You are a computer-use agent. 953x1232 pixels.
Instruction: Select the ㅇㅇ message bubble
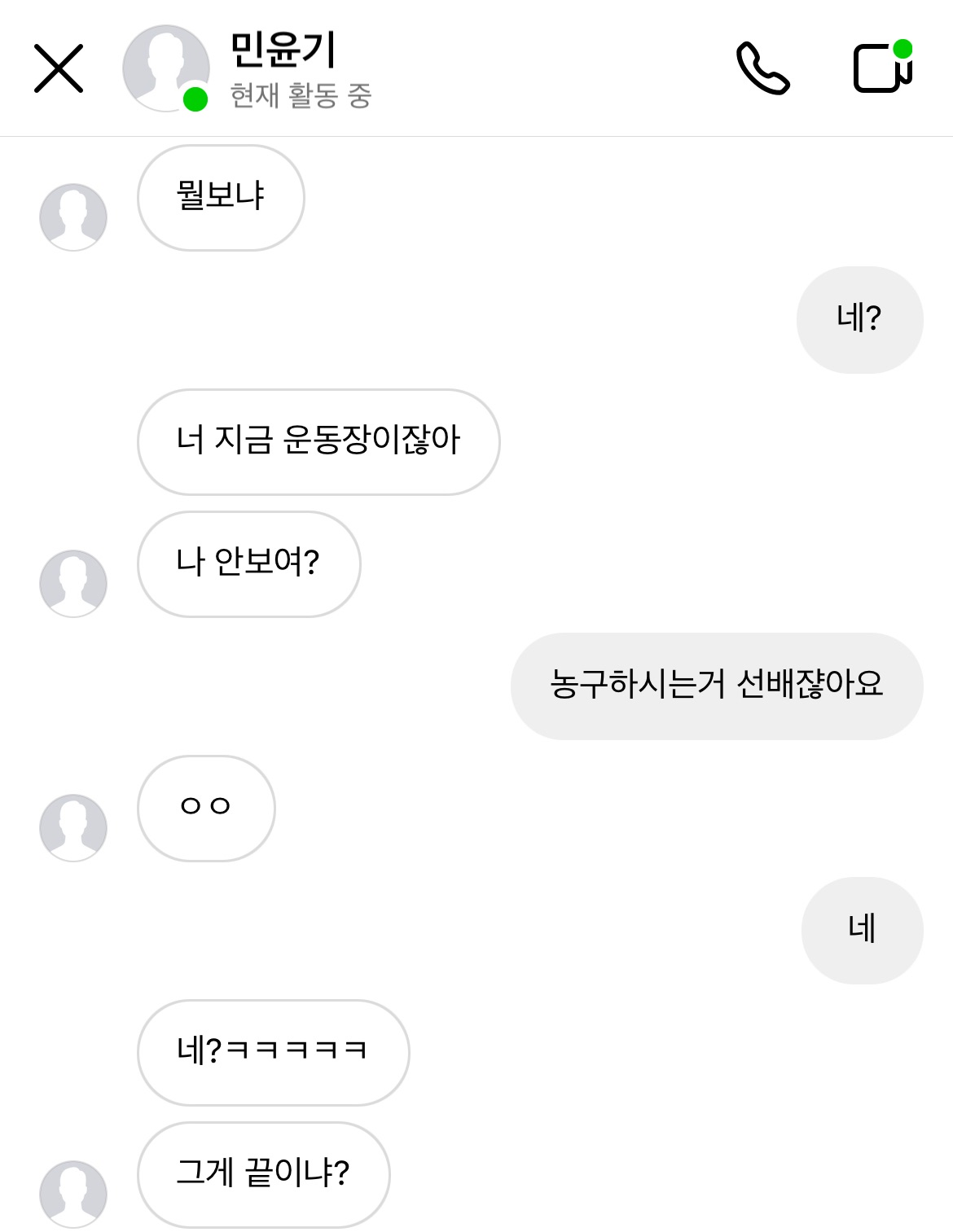(206, 808)
